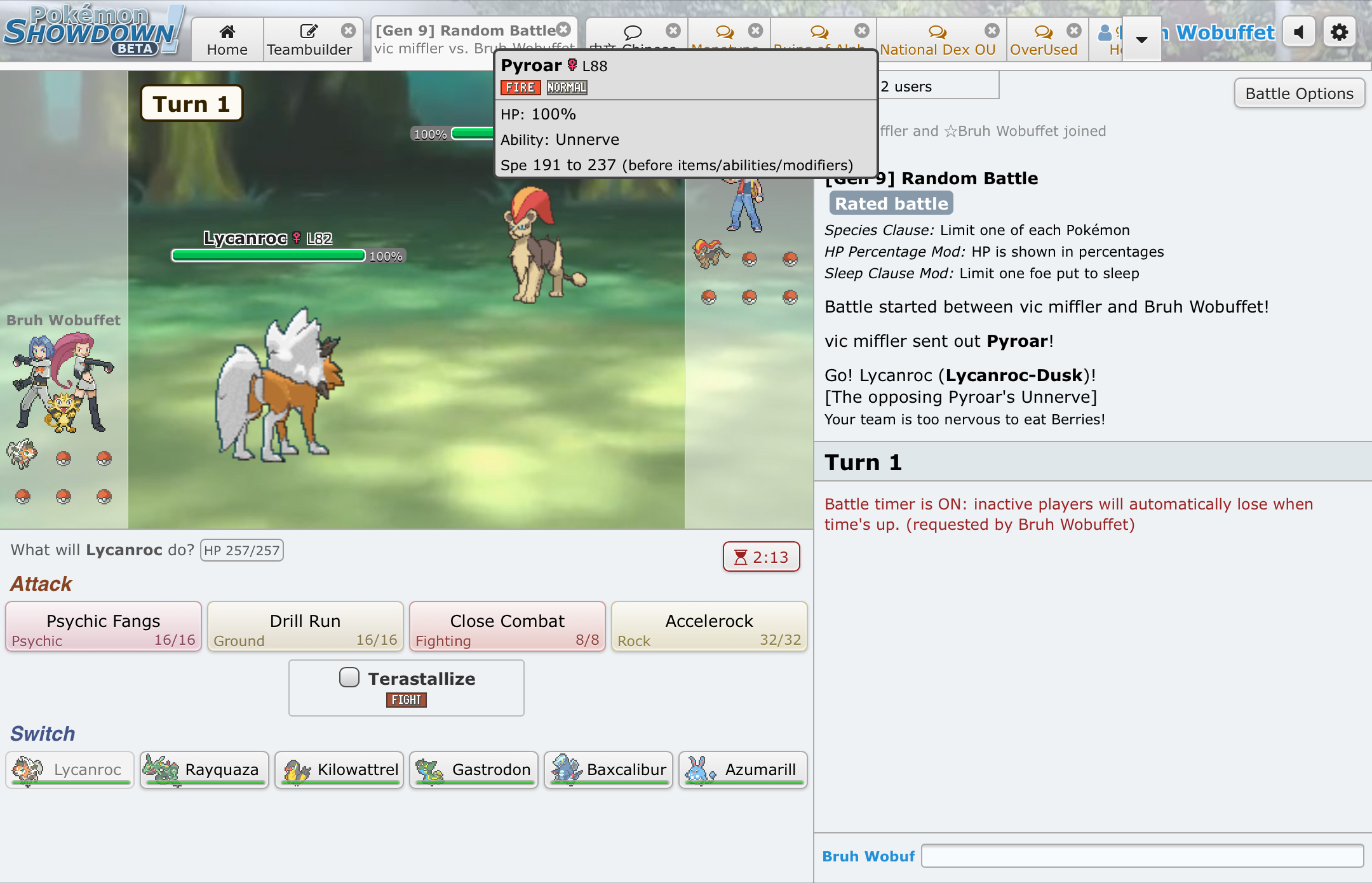1372x883 pixels.
Task: Close the National Dex OU chat tab
Action: tap(992, 30)
